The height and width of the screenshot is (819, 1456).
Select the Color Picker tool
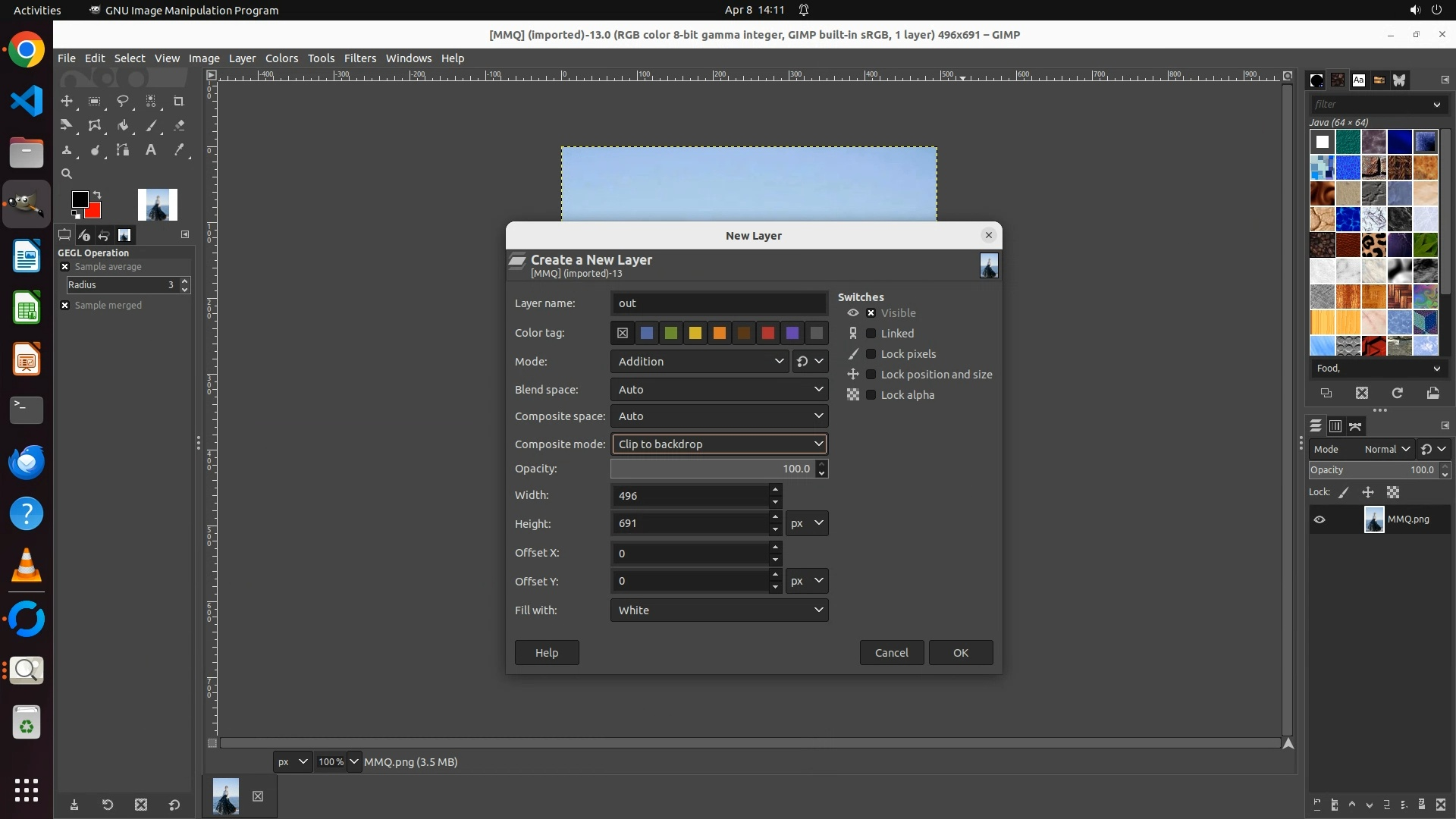coord(179,150)
